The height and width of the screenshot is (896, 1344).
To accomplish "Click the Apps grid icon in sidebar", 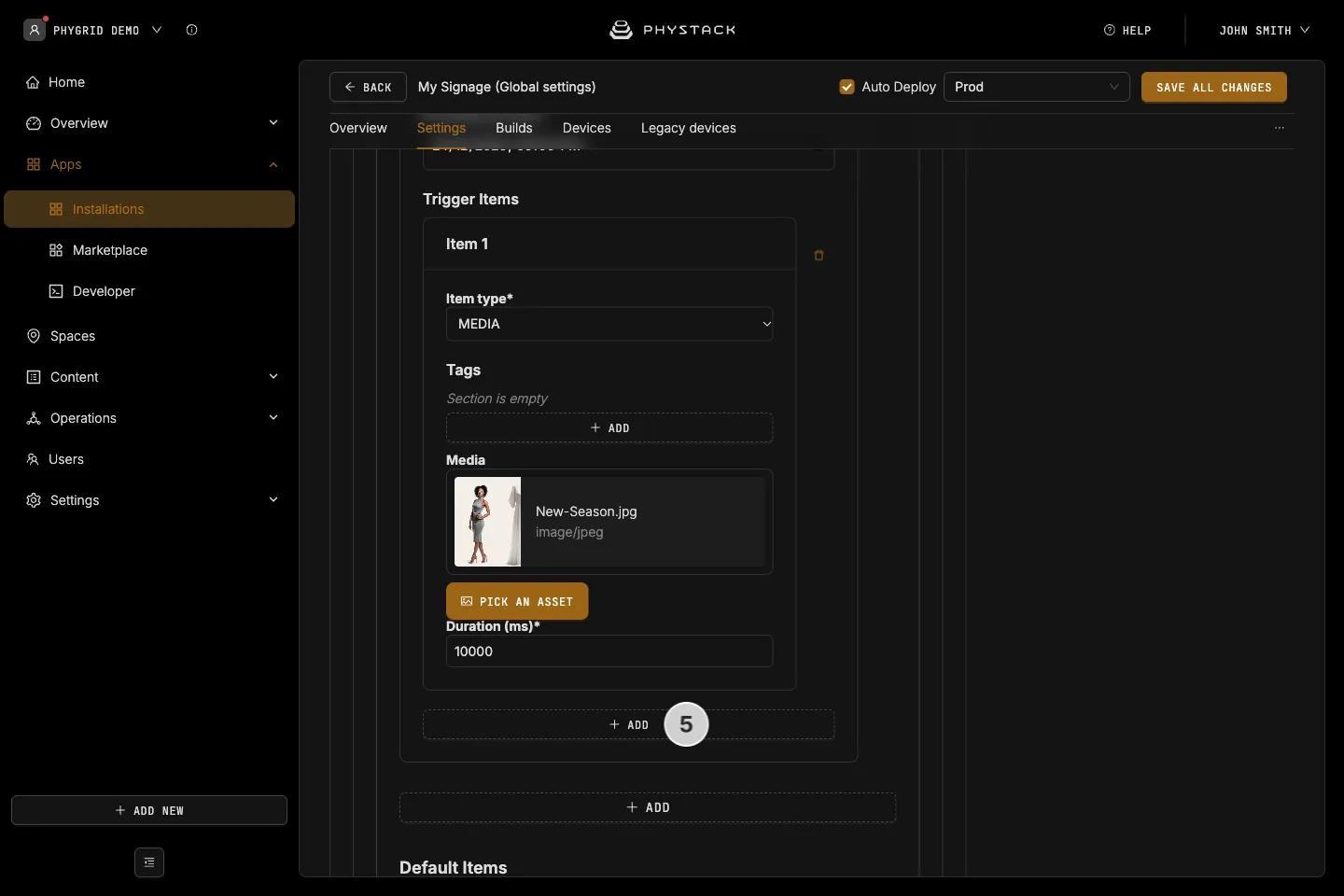I will 34,164.
